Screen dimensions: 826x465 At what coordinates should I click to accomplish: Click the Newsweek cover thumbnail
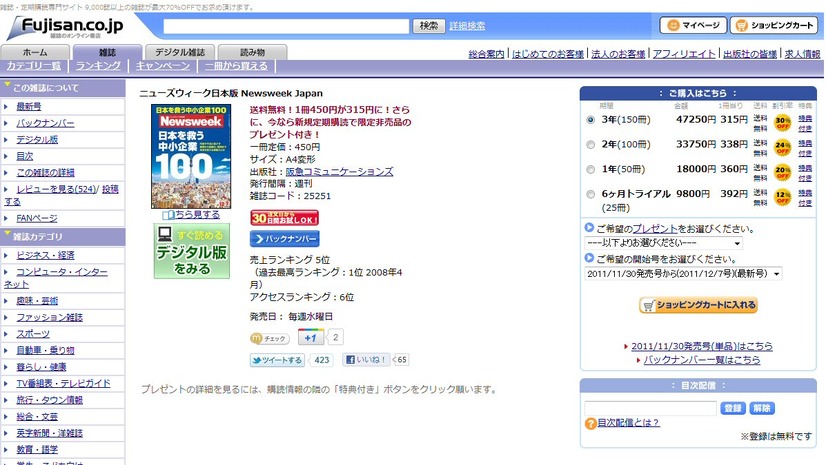tap(191, 156)
